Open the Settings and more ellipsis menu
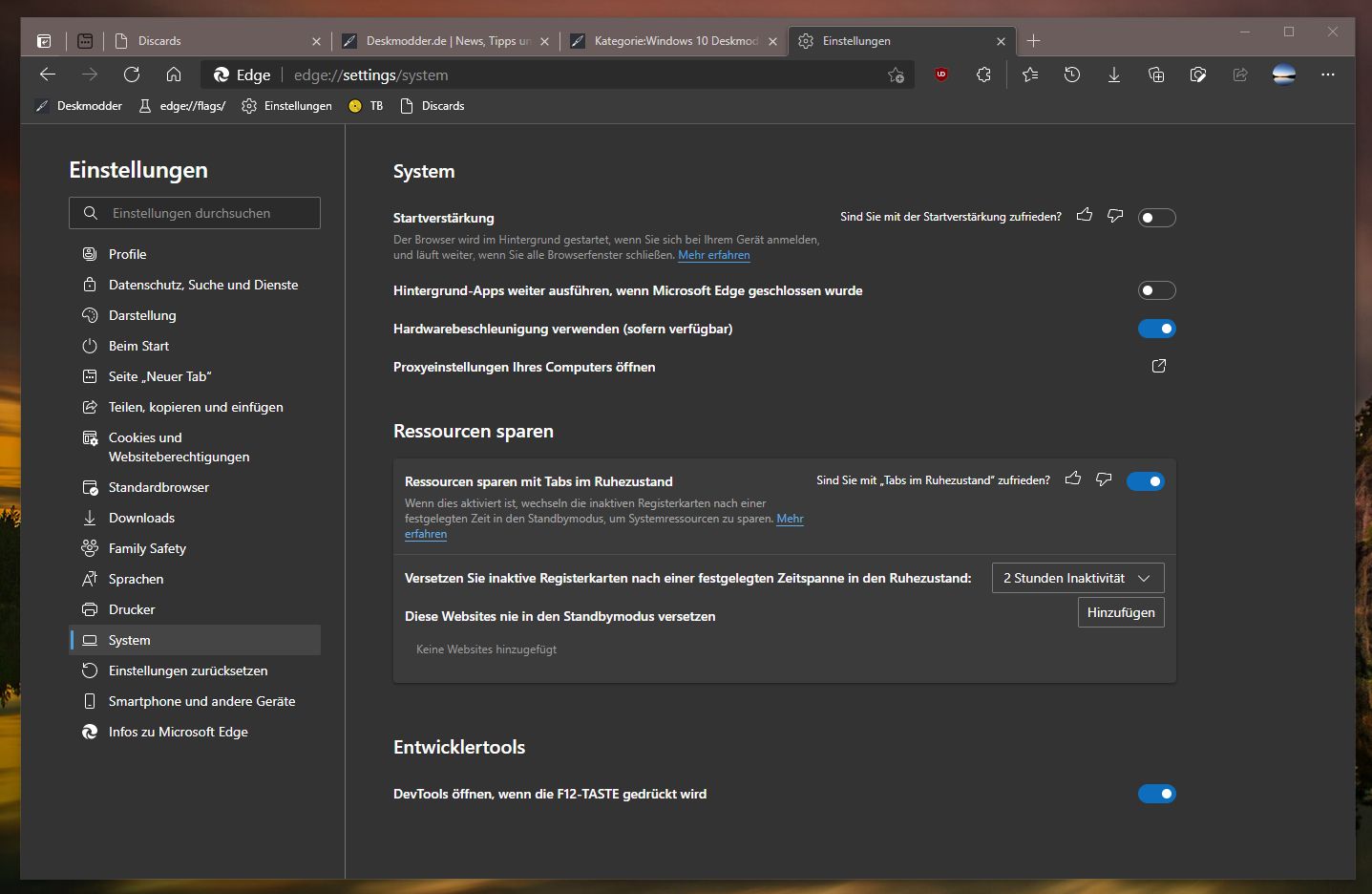The image size is (1372, 894). tap(1327, 74)
